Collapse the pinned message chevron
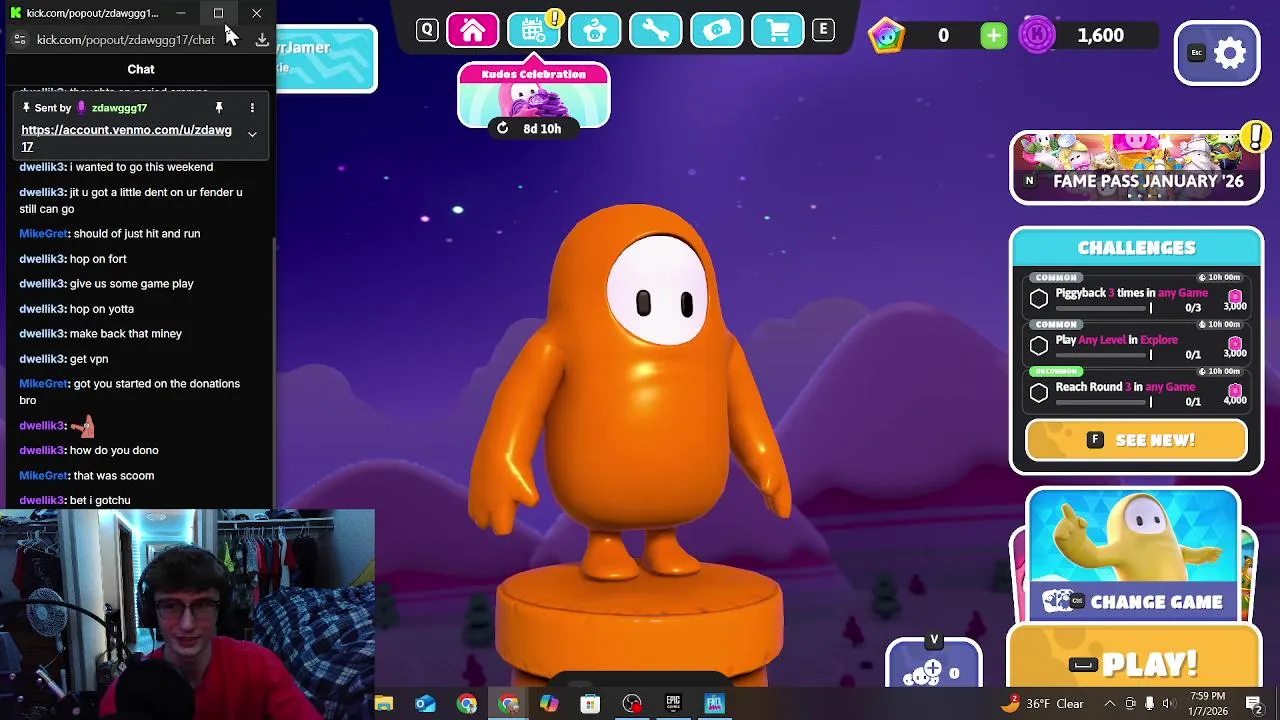This screenshot has height=720, width=1280. [x=252, y=134]
